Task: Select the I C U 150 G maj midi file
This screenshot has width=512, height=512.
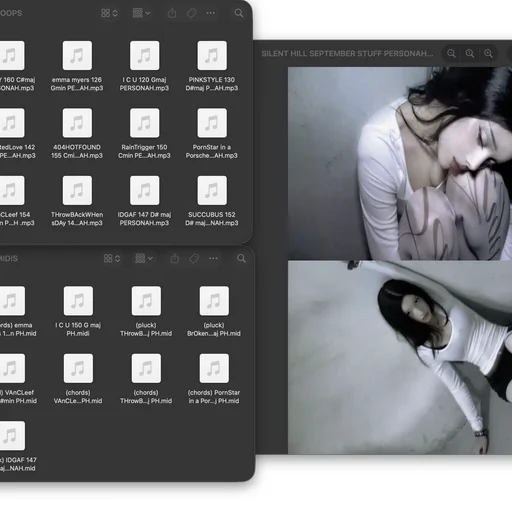Action: [78, 311]
